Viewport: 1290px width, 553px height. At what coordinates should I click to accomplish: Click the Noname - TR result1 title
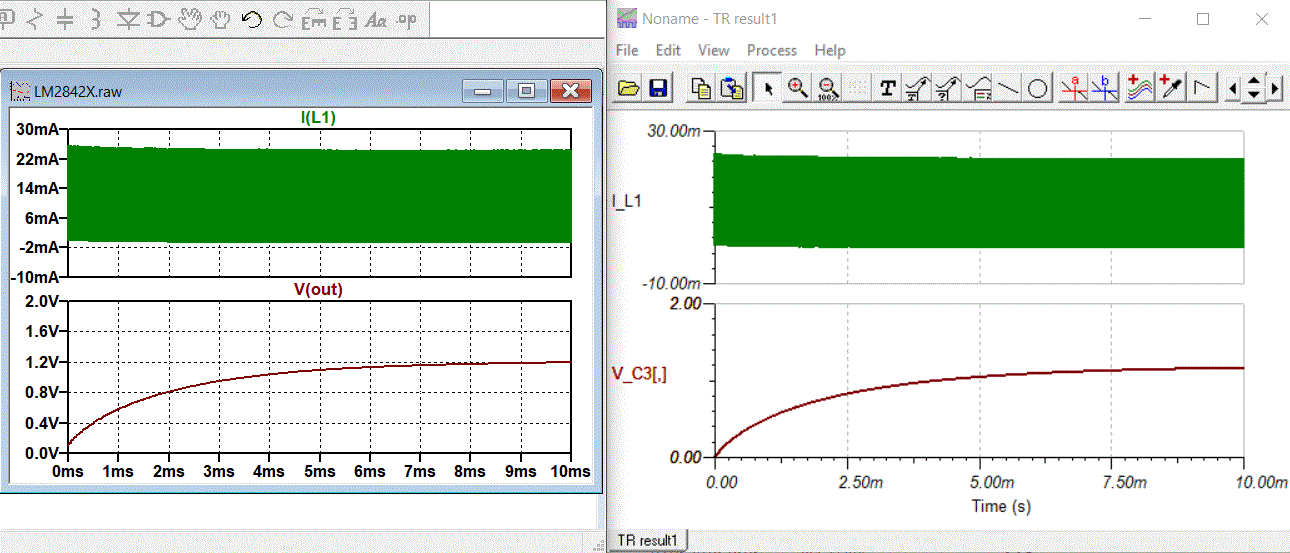pyautogui.click(x=710, y=19)
